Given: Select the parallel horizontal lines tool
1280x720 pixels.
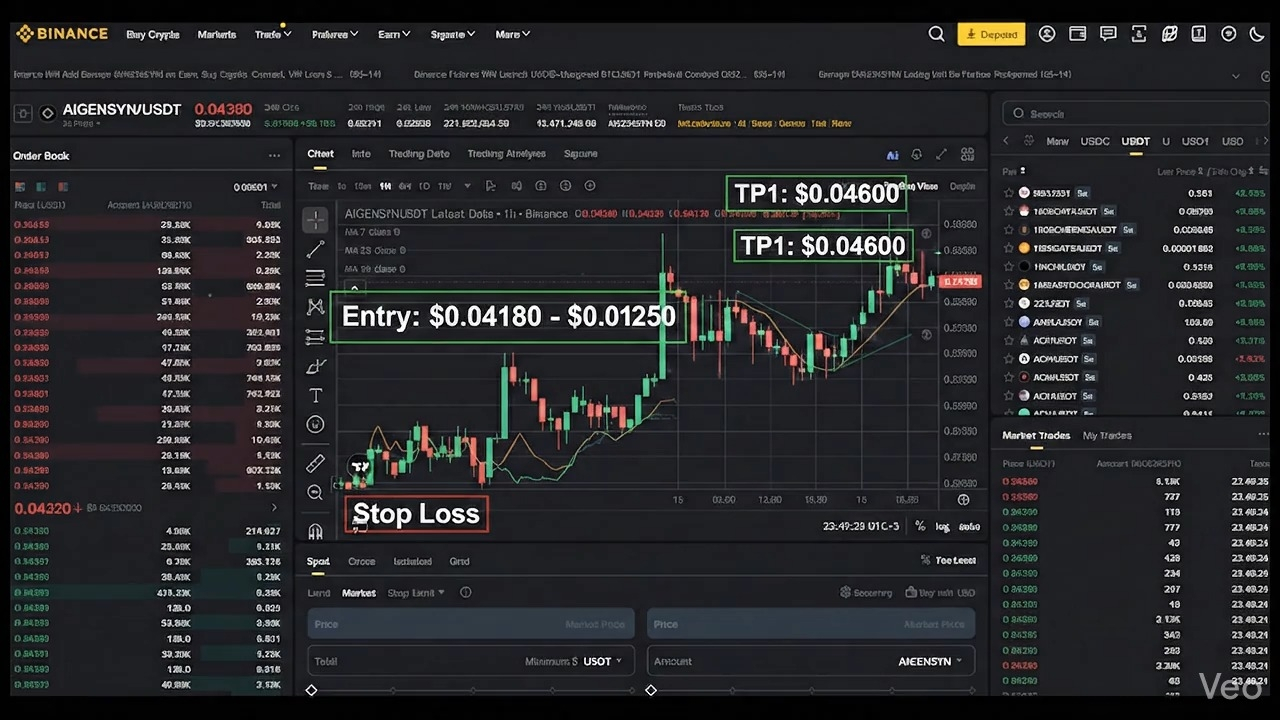Looking at the screenshot, I should coord(315,278).
